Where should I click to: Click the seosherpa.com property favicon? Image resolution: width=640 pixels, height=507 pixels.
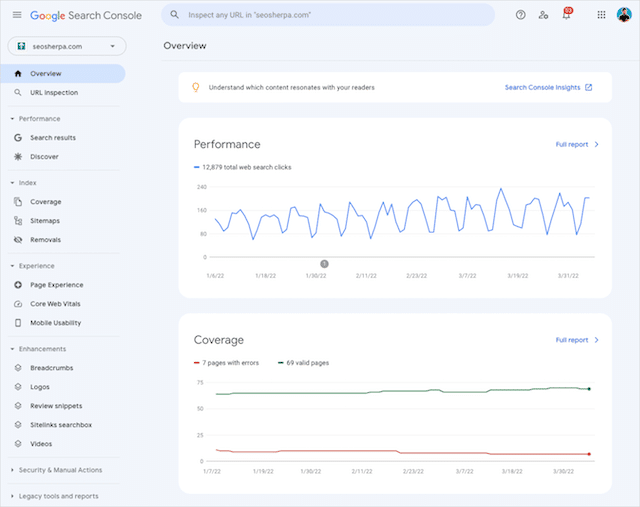click(21, 46)
